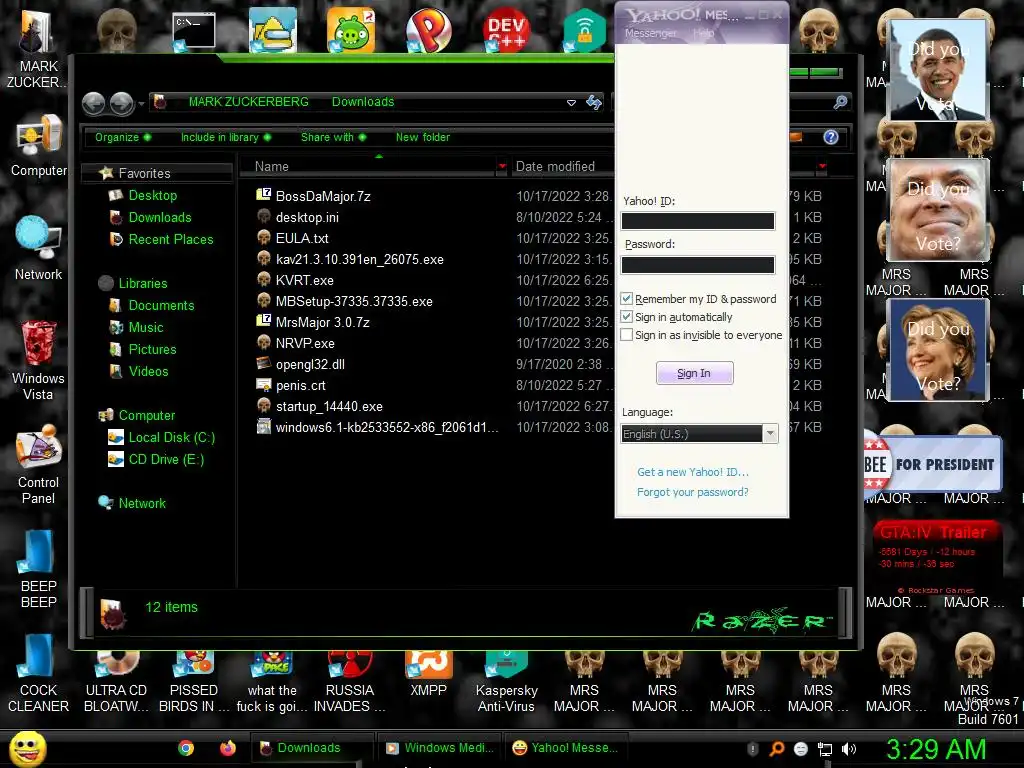This screenshot has width=1024, height=768.
Task: Click Downloads in address breadcrumb
Action: tap(363, 102)
